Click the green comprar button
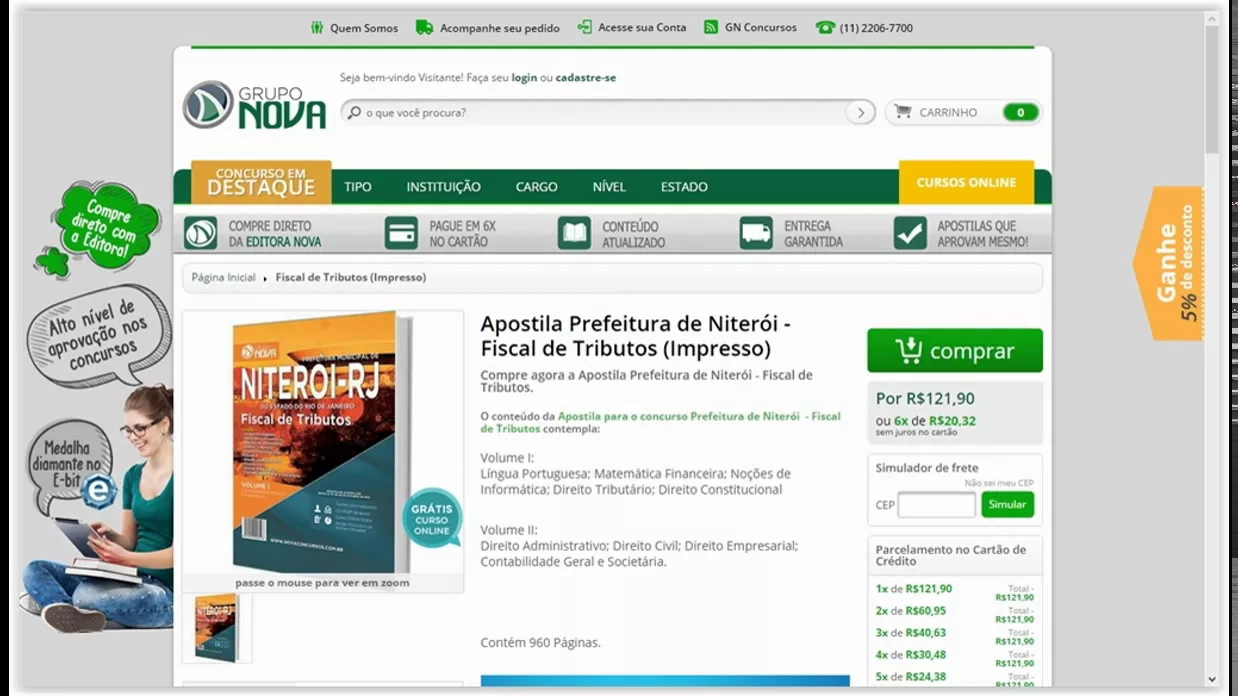1238x696 pixels. 955,351
